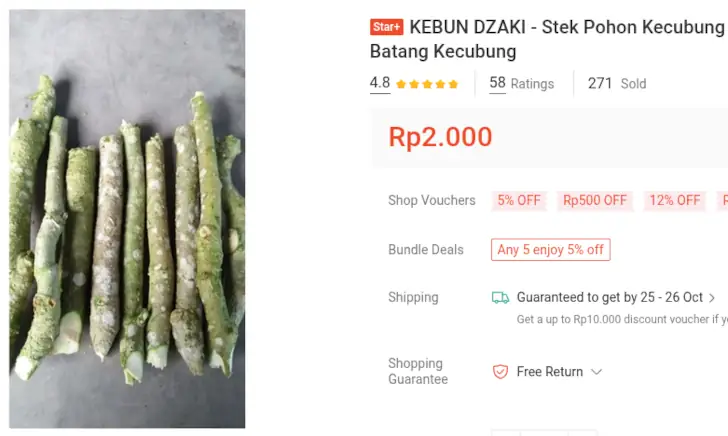Claim the 5% OFF shop voucher
Image resolution: width=728 pixels, height=436 pixels.
[x=518, y=200]
